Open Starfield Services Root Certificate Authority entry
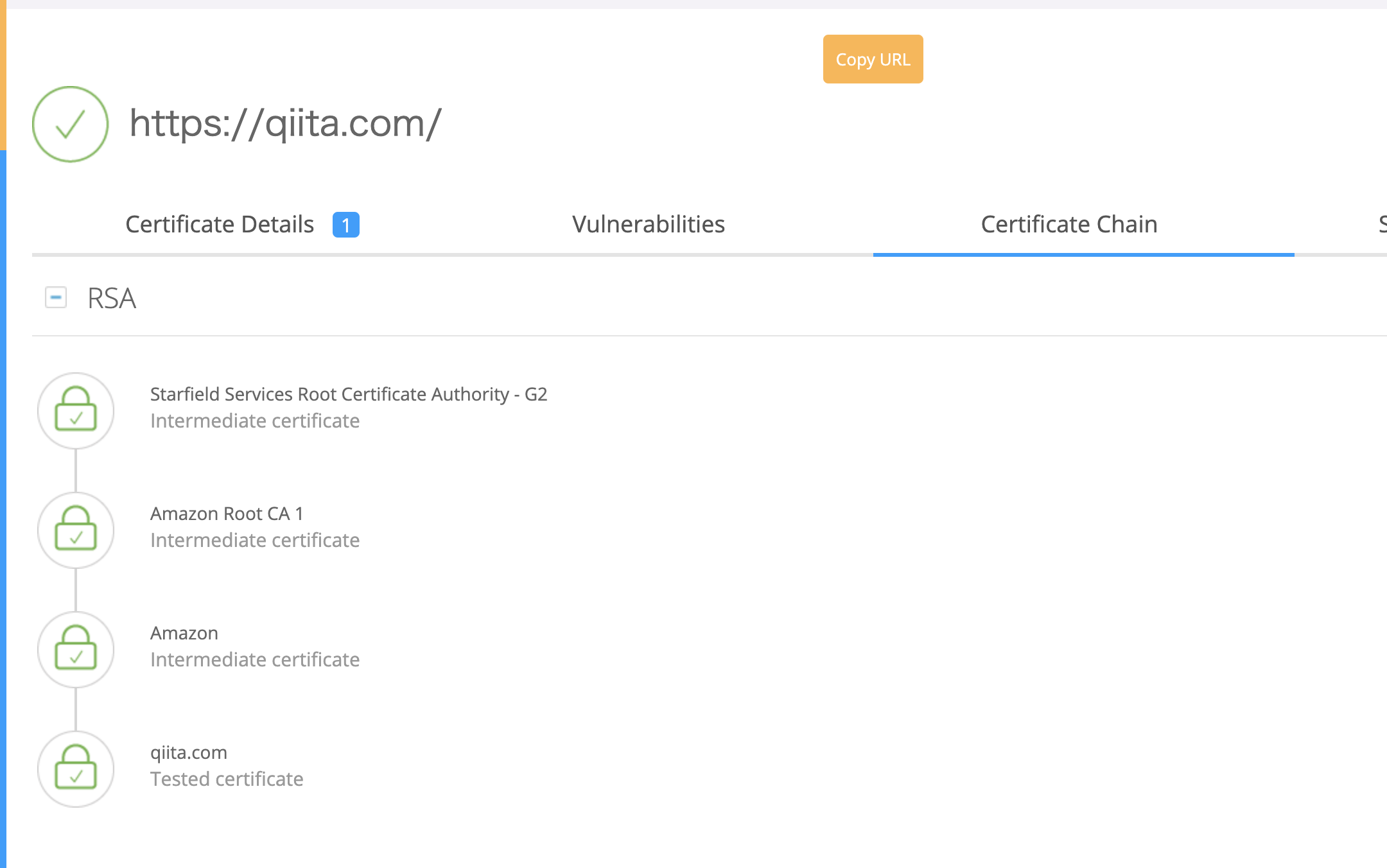The image size is (1387, 868). (x=348, y=394)
